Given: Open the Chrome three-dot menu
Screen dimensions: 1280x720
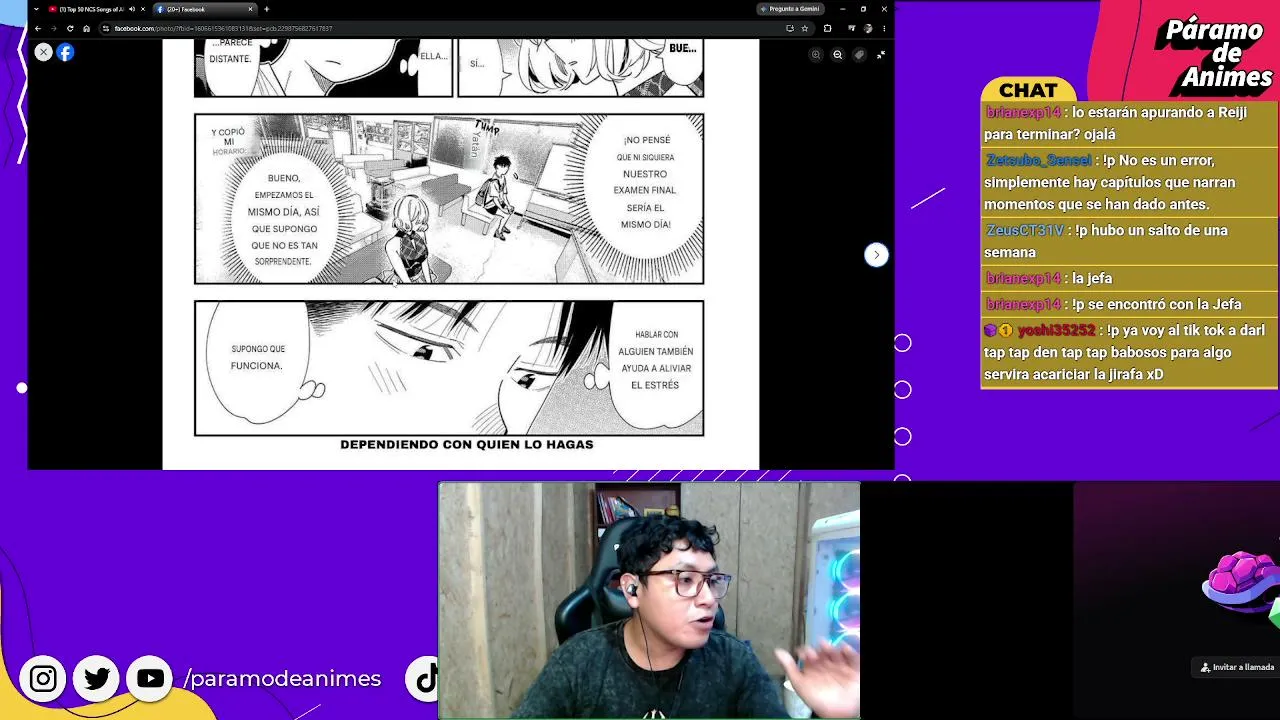Looking at the screenshot, I should tap(884, 28).
